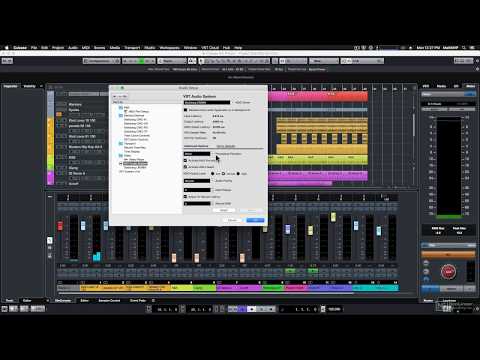The height and width of the screenshot is (360, 480).
Task: Open the Processing Precision dropdown
Action: (x=197, y=154)
